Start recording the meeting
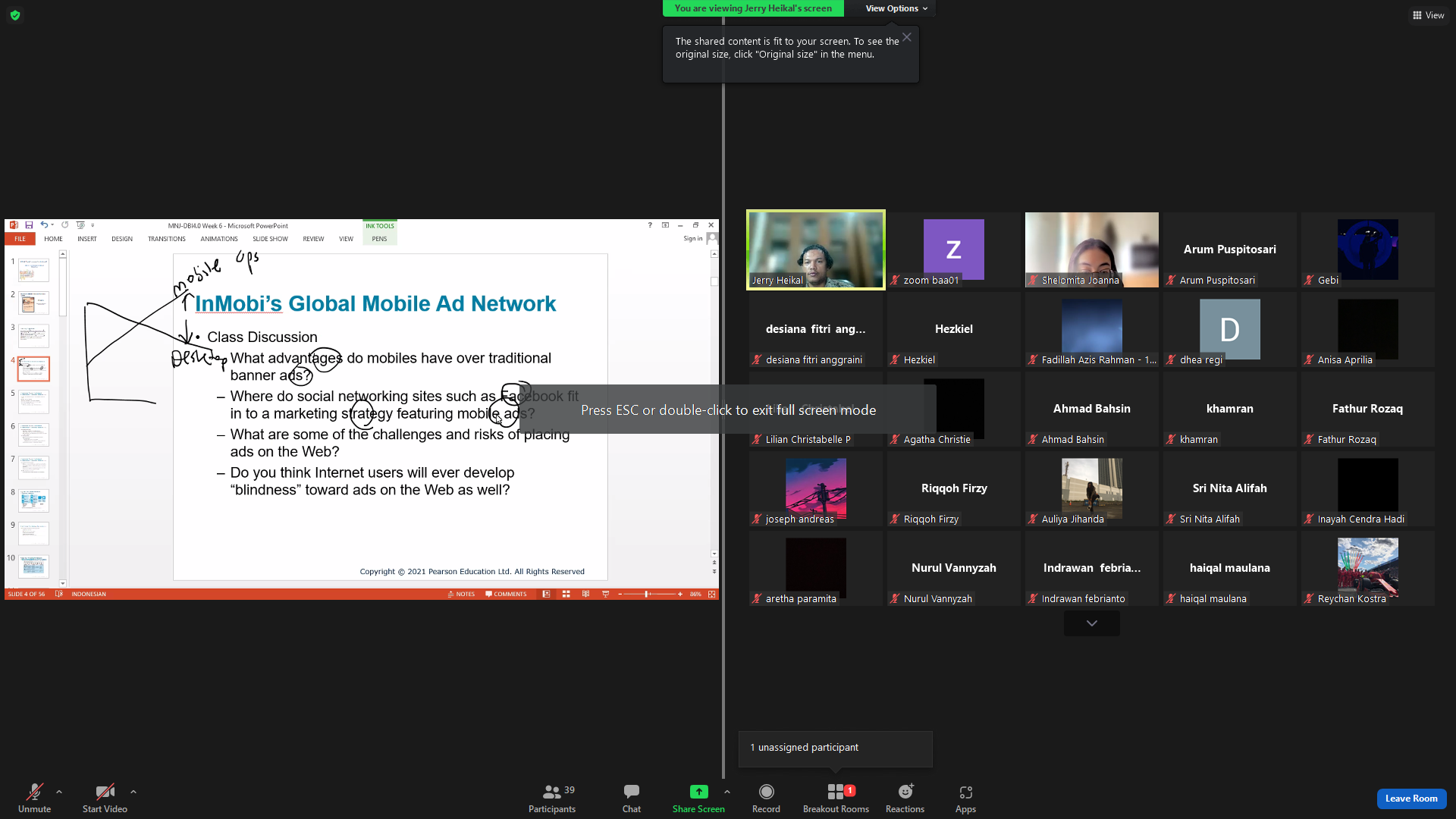This screenshot has height=819, width=1456. 766,798
